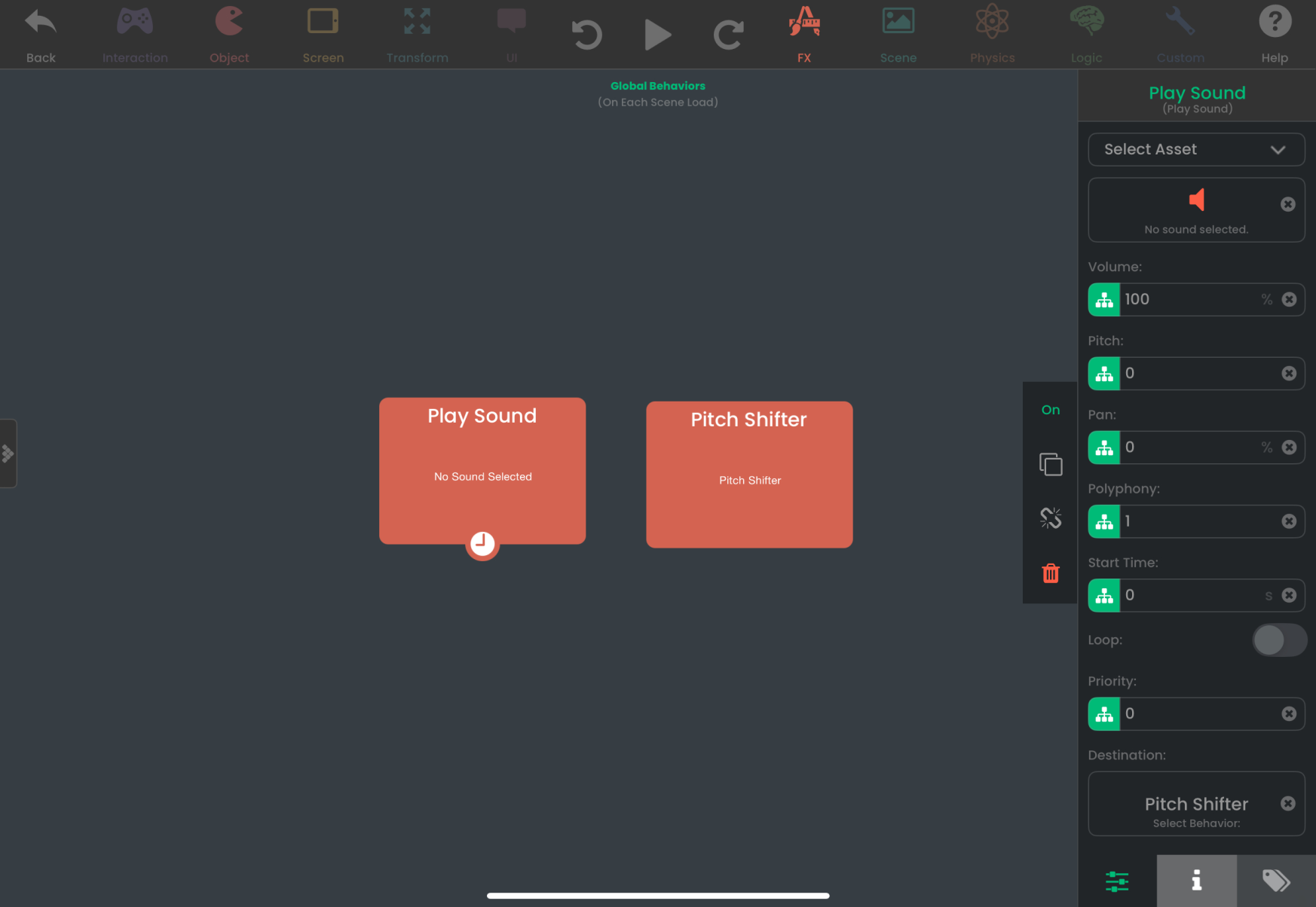Image resolution: width=1316 pixels, height=907 pixels.
Task: Open the Pitch Shifter destination selector
Action: (x=1195, y=804)
